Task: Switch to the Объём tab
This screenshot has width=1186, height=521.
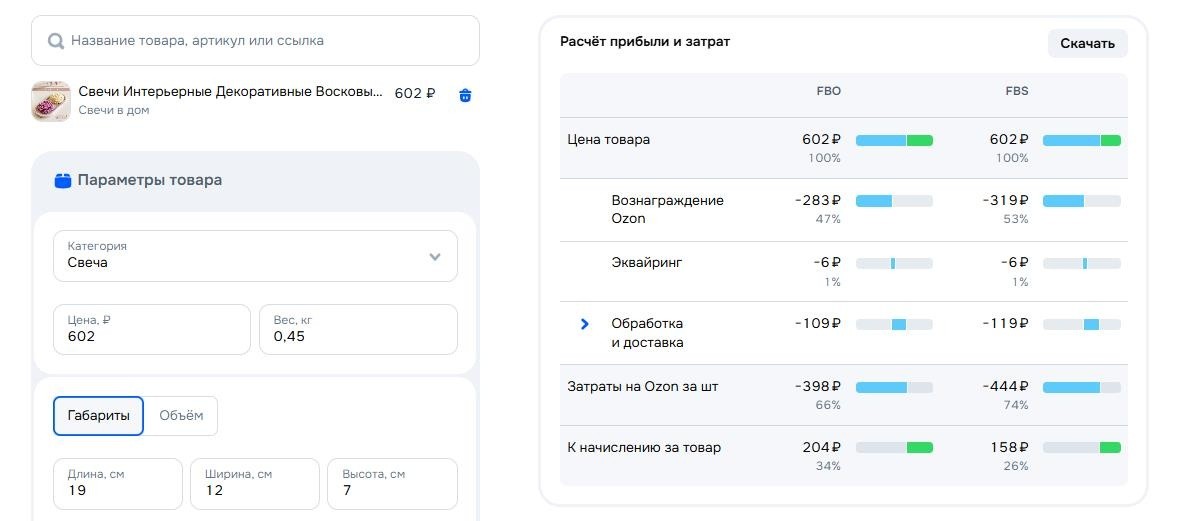Action: tap(181, 416)
